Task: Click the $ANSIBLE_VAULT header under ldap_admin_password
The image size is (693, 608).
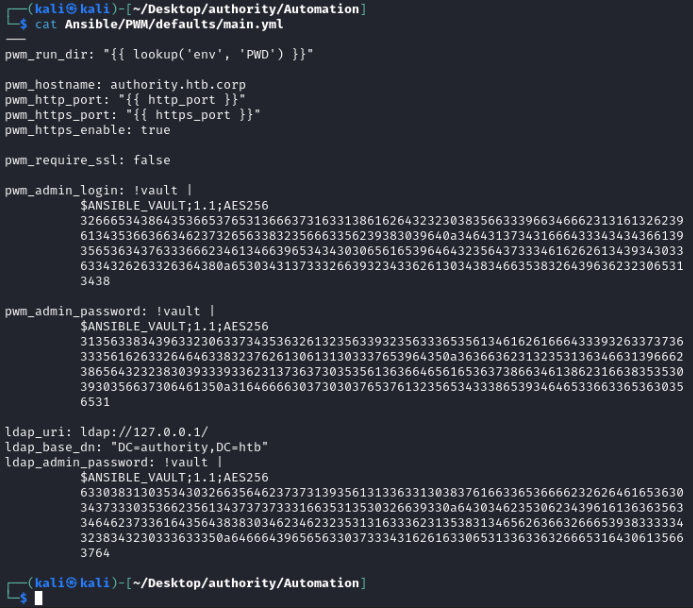Action: (176, 477)
